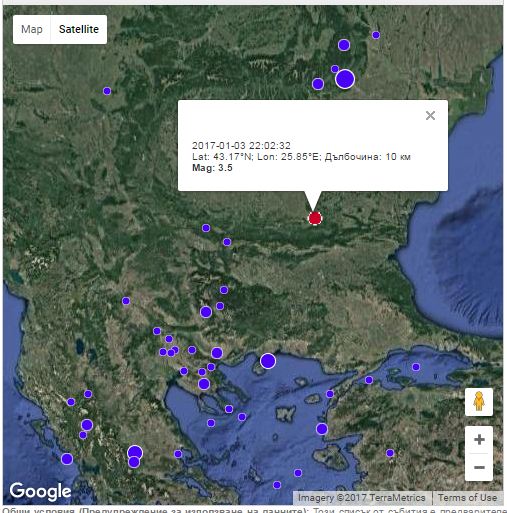Click the medium marker near Lesbos island
The width and height of the screenshot is (507, 513).
coord(321,429)
